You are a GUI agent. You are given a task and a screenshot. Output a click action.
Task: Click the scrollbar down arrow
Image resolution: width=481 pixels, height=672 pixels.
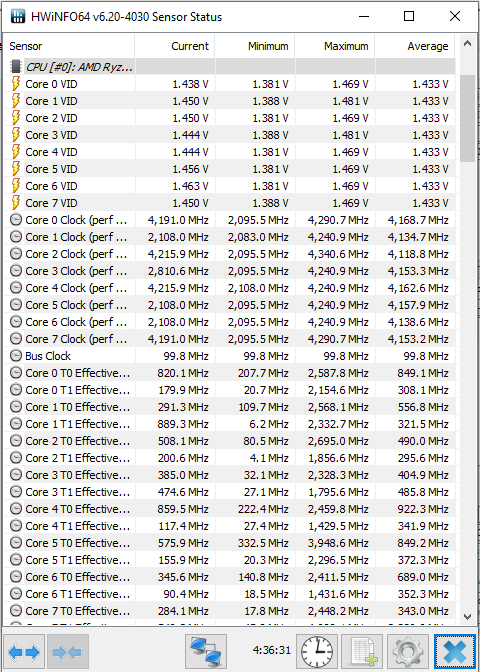click(467, 617)
